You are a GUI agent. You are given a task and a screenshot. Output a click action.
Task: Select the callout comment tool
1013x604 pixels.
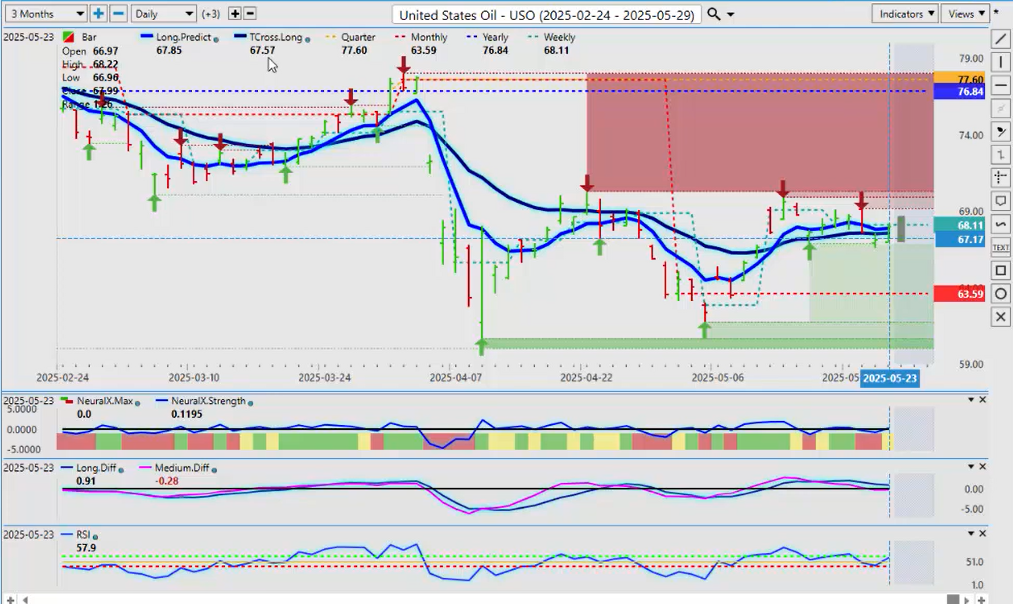[1001, 201]
